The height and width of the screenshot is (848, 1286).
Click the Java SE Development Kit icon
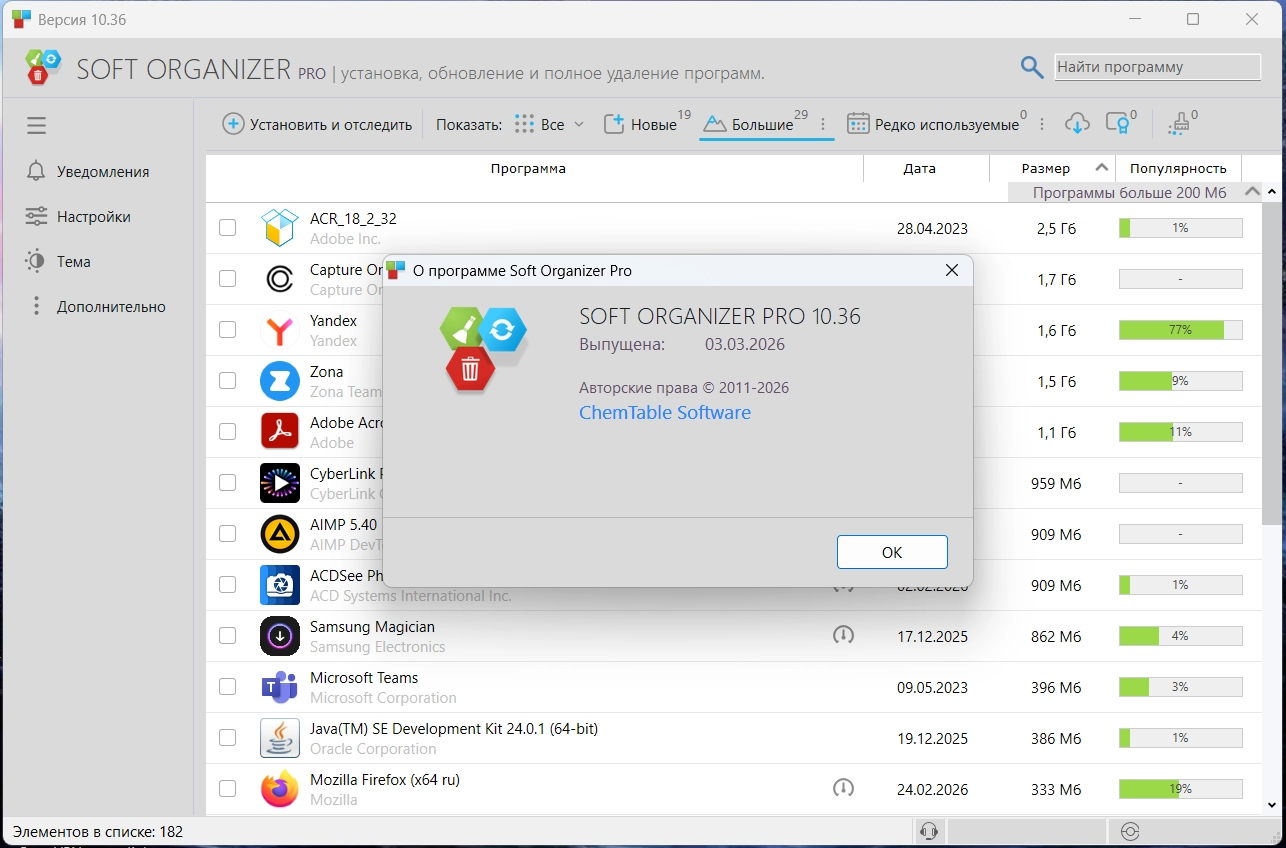[x=280, y=738]
